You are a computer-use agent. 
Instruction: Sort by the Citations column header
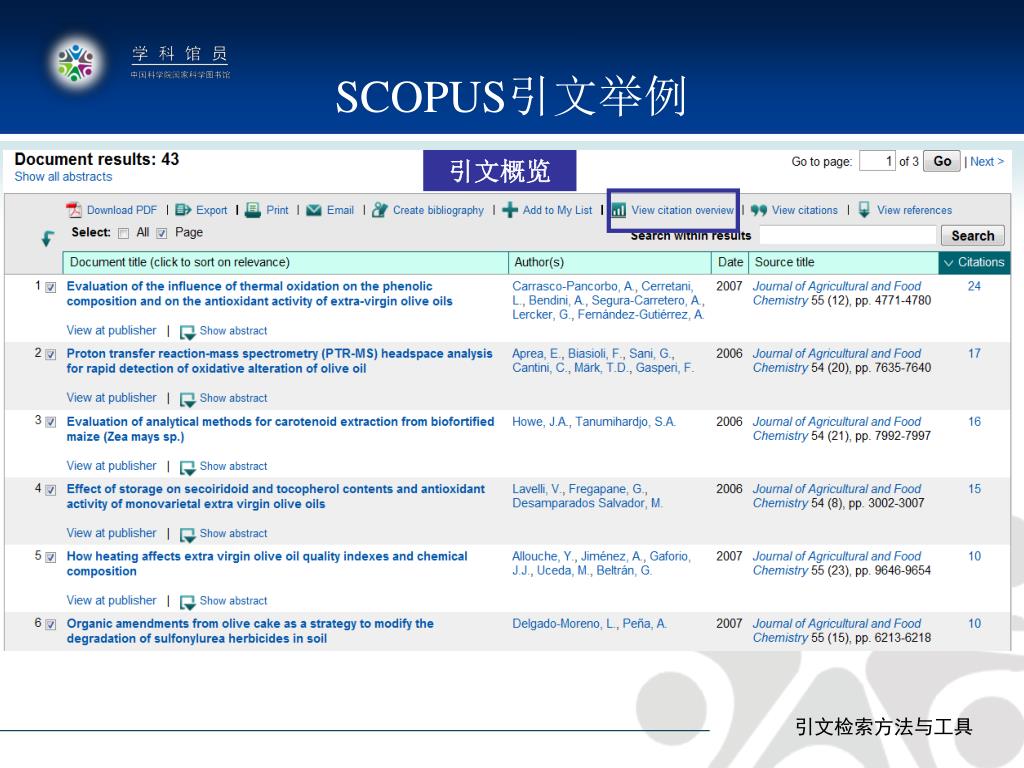[974, 262]
